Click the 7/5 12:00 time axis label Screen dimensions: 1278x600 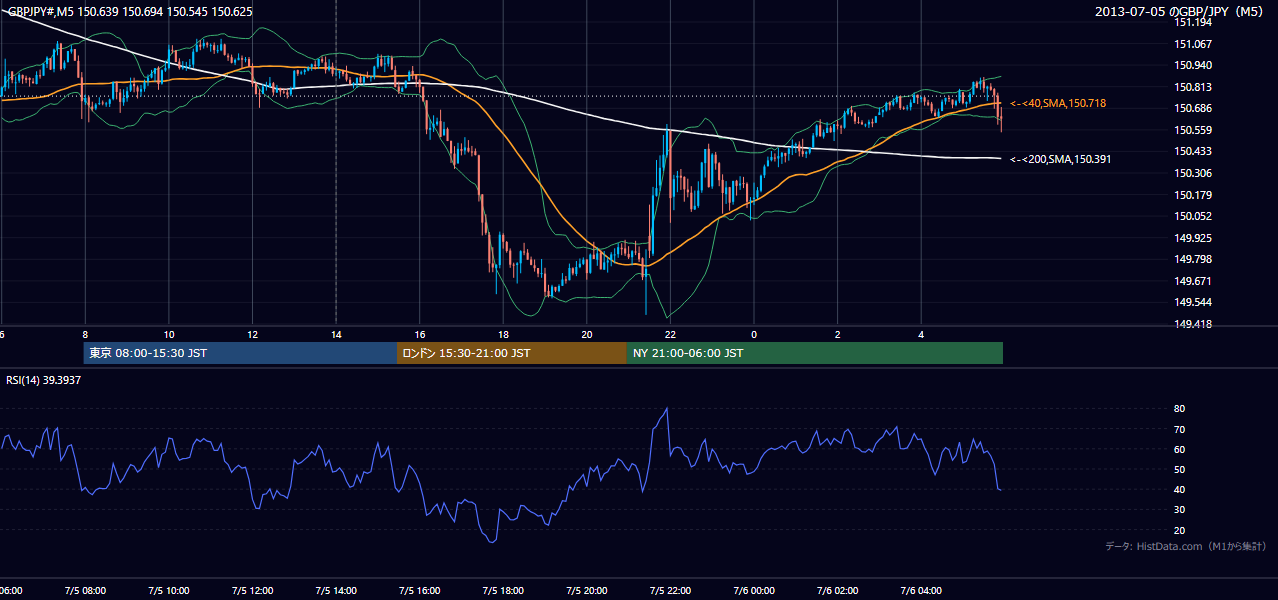click(252, 591)
